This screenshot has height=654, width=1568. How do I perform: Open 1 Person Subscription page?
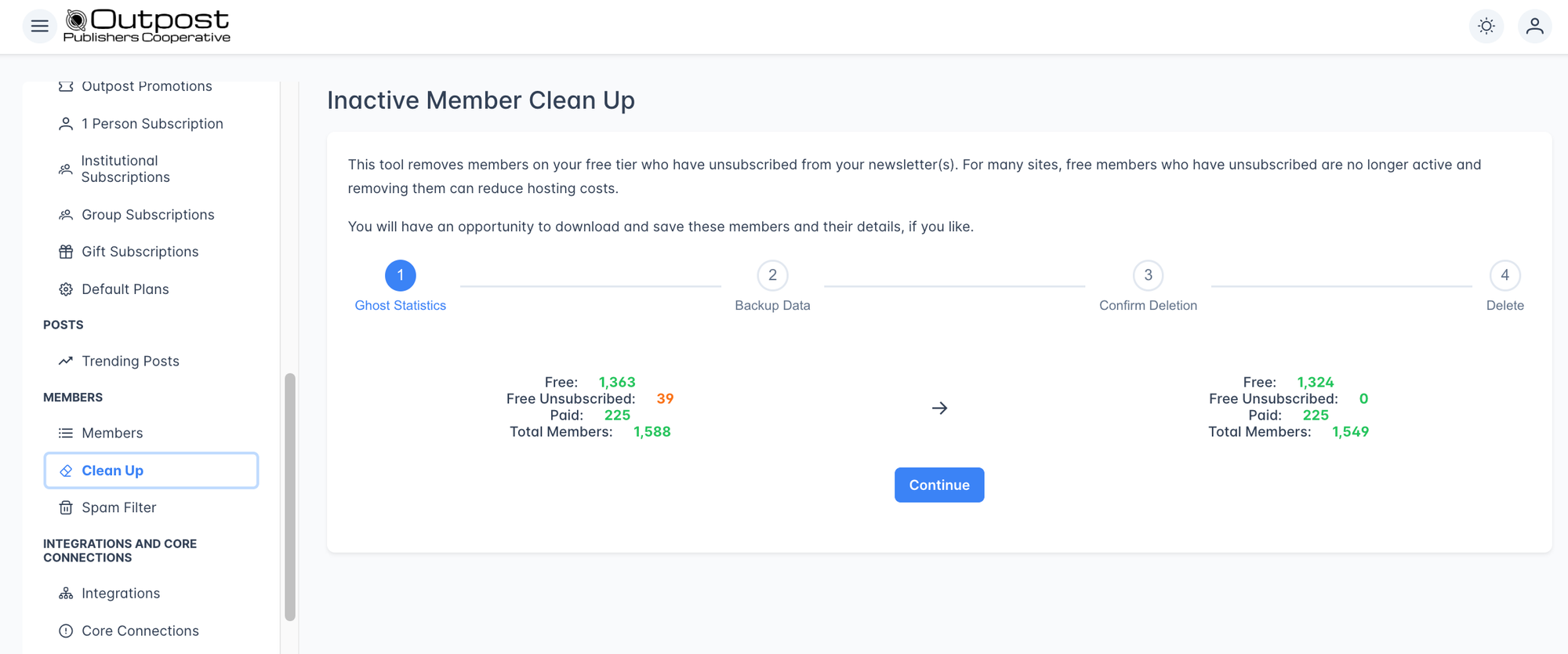tap(152, 124)
